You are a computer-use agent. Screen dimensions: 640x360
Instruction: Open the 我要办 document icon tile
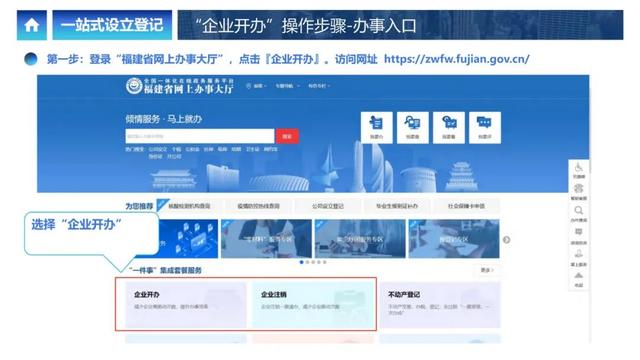[376, 128]
